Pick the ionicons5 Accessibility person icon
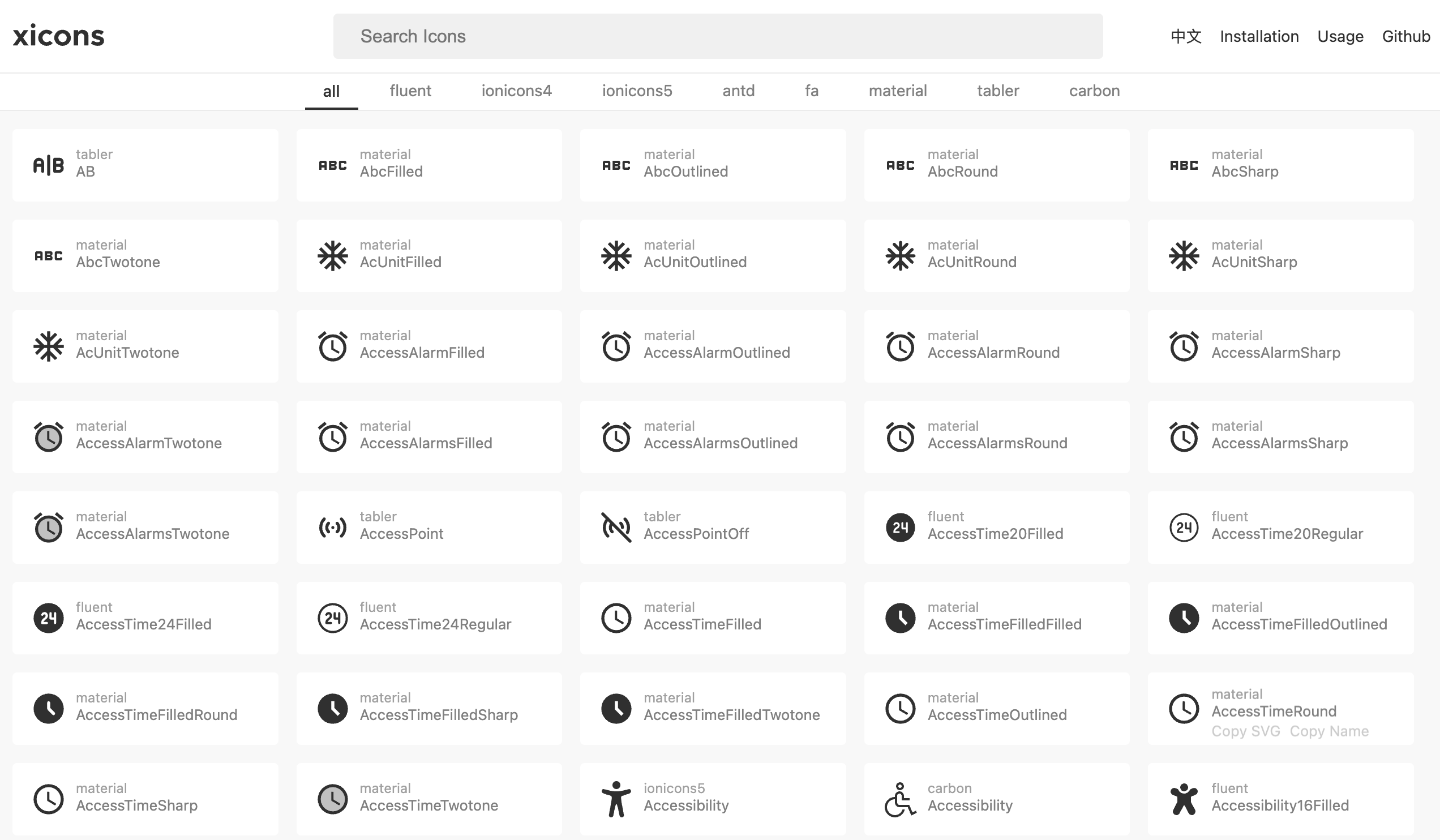 point(616,799)
